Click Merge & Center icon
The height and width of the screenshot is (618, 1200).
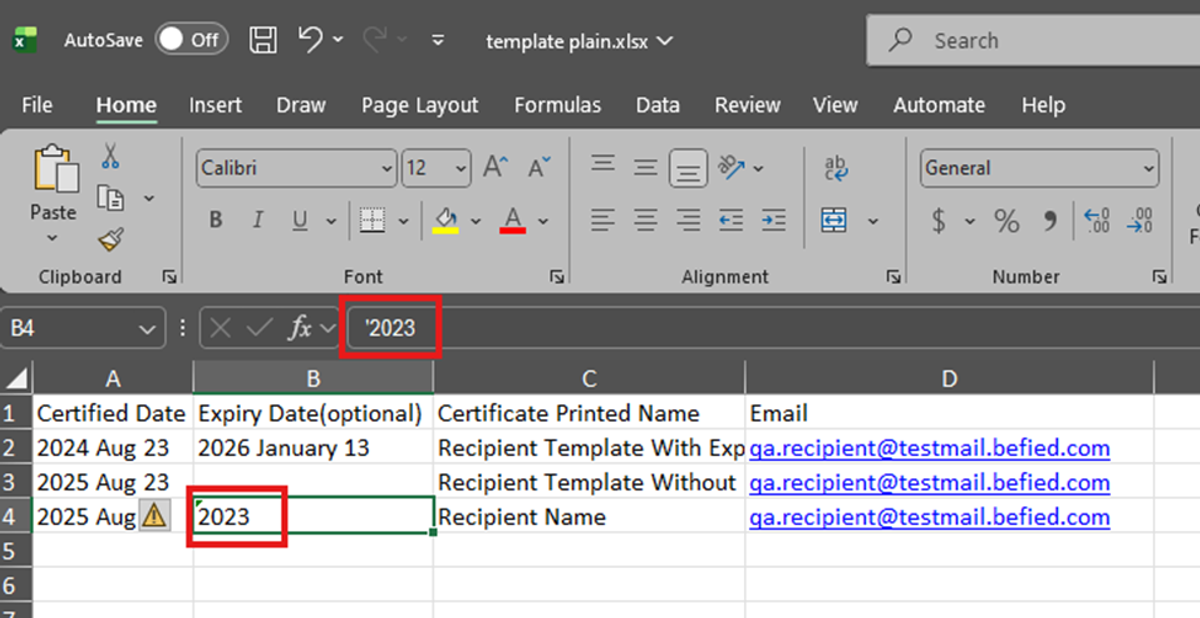click(x=835, y=219)
